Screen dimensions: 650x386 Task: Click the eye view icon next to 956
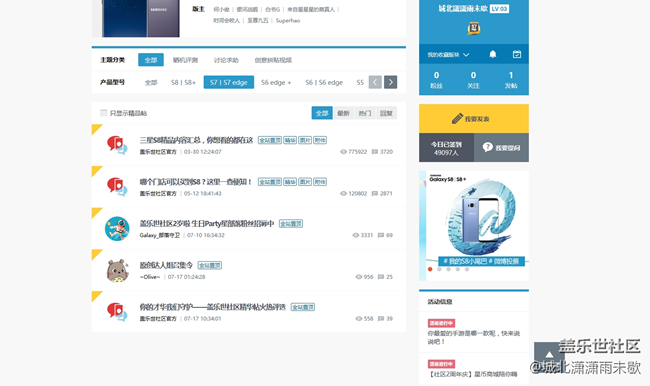(x=359, y=277)
